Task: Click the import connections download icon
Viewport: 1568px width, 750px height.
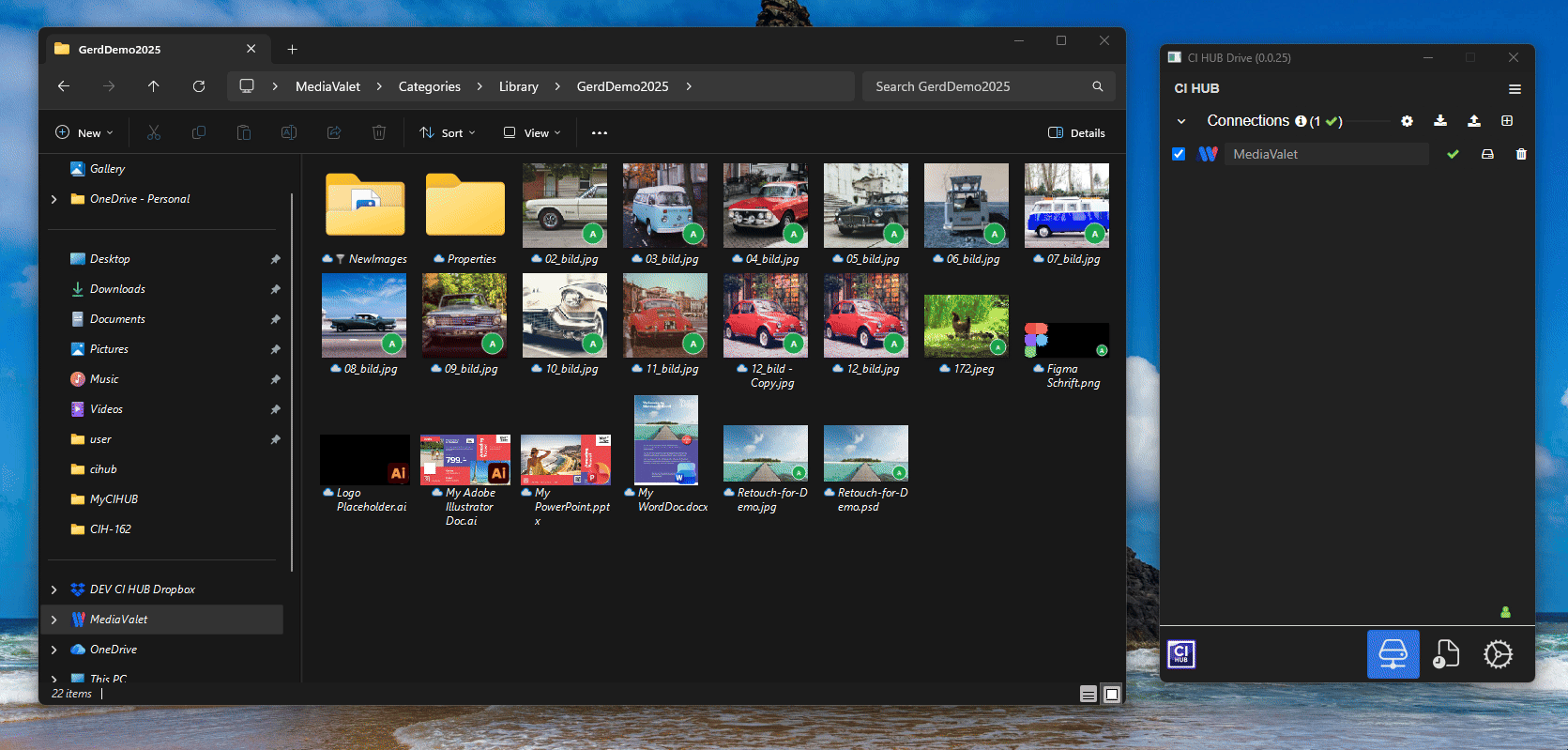Action: tap(1440, 121)
